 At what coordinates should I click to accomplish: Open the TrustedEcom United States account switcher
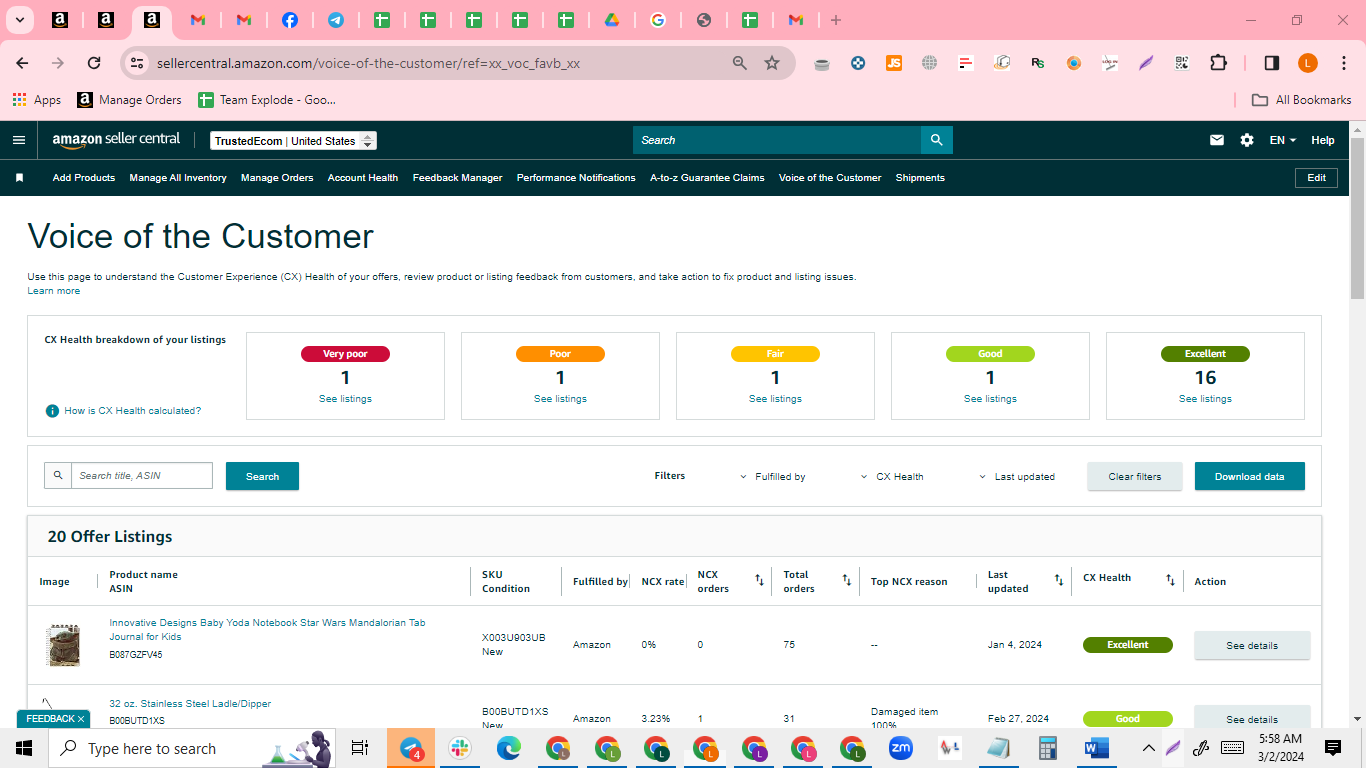point(293,141)
